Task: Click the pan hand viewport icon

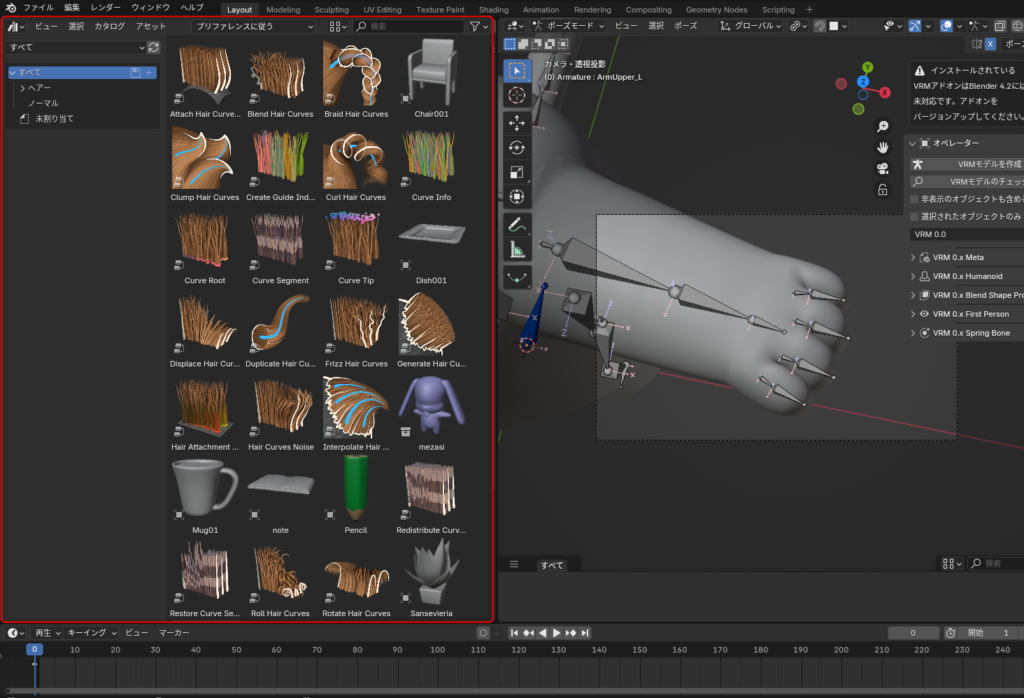Action: click(883, 148)
